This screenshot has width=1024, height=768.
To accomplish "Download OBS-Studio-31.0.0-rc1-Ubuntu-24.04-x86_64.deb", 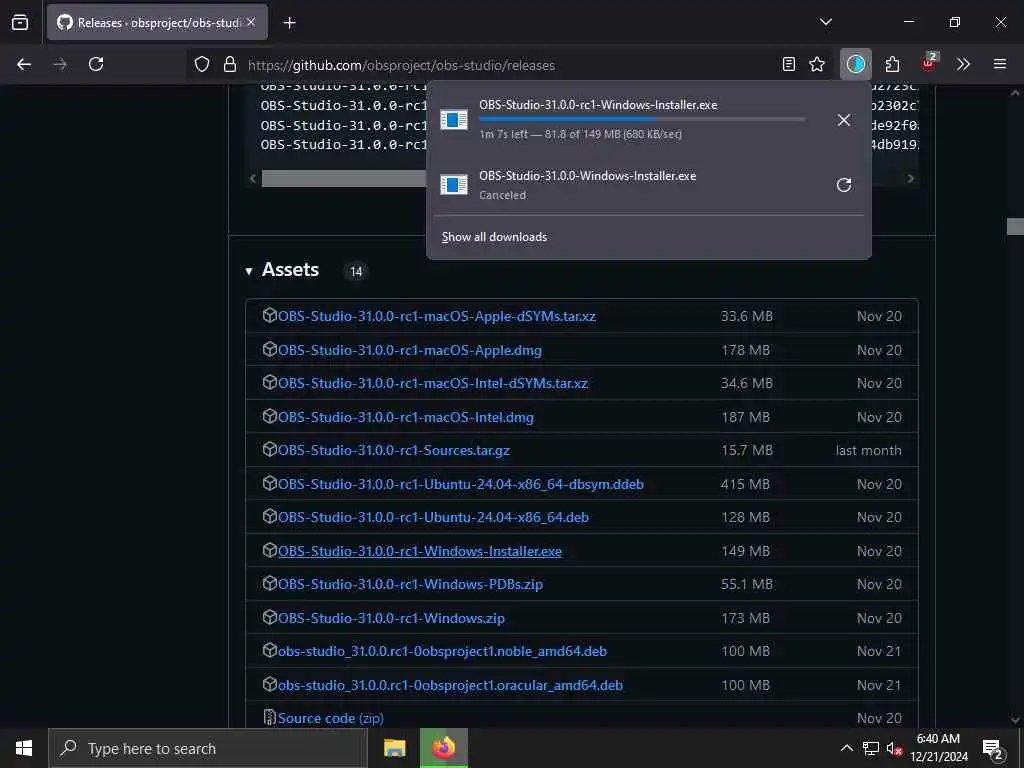I will tap(433, 517).
